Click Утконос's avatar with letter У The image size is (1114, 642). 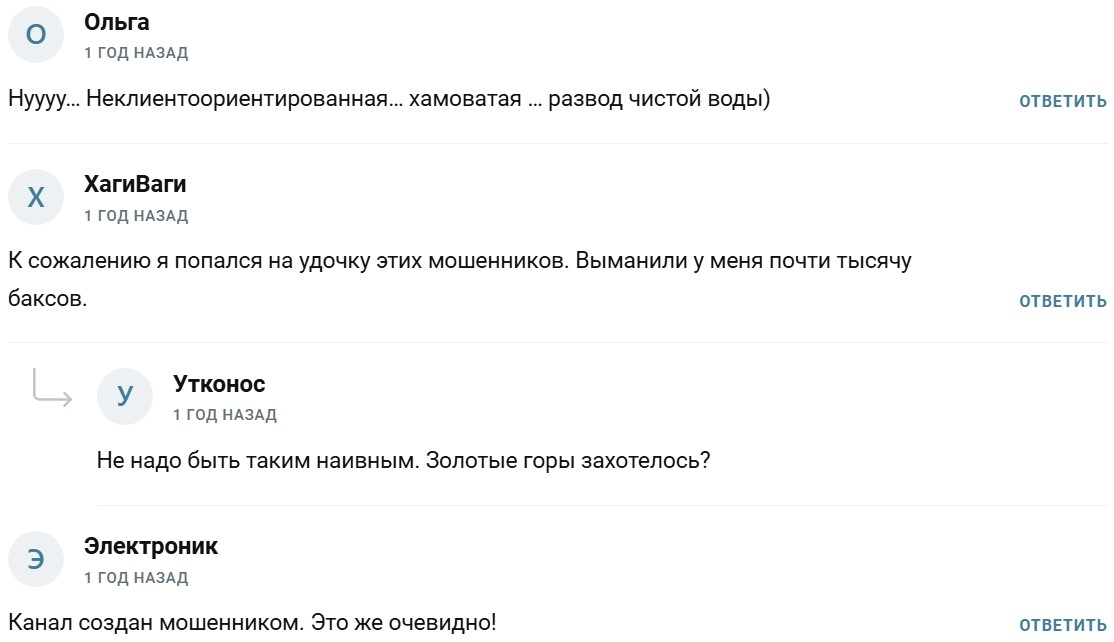click(x=125, y=396)
